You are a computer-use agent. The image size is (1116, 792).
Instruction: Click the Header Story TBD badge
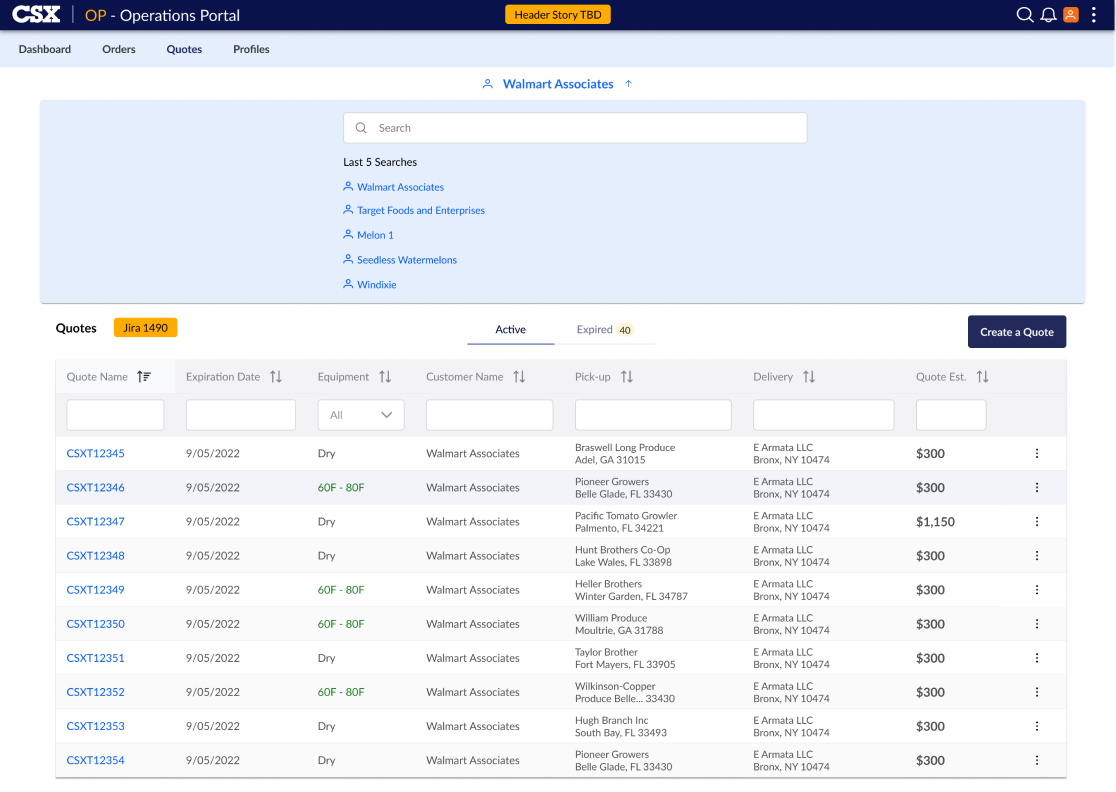pyautogui.click(x=558, y=15)
